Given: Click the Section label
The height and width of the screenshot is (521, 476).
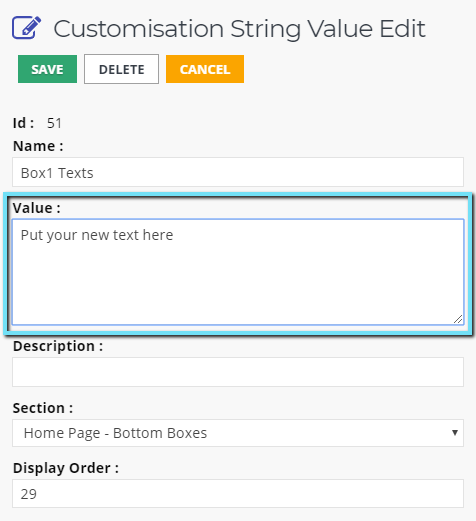Looking at the screenshot, I should point(43,408).
